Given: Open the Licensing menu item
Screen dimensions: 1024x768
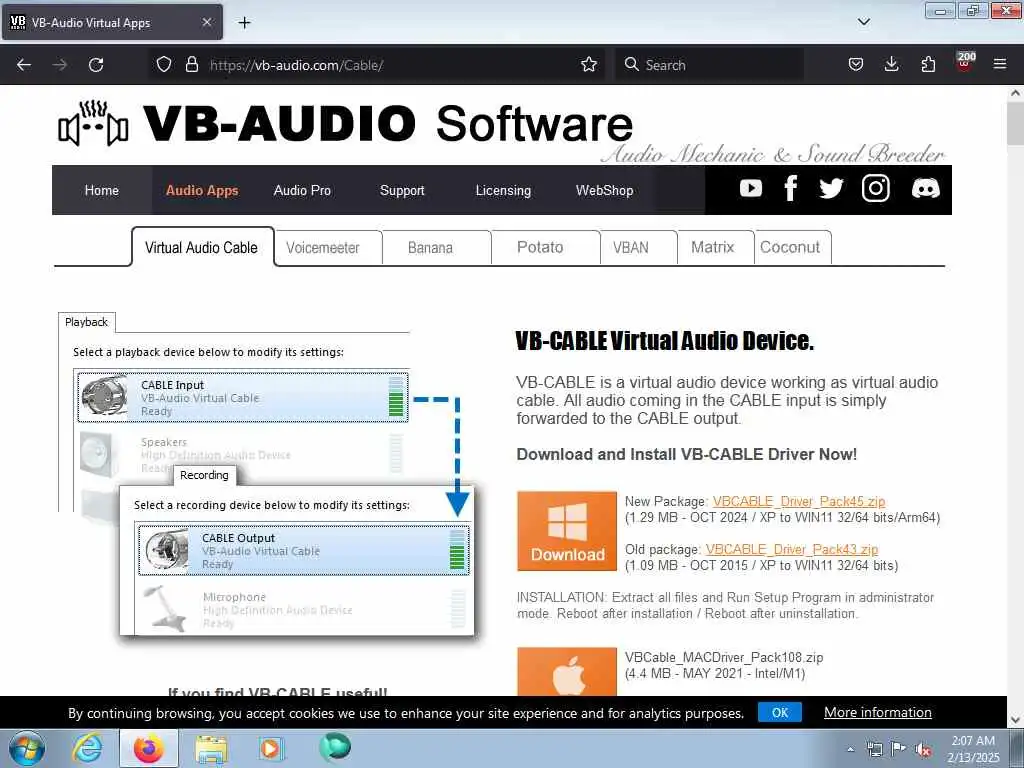Looking at the screenshot, I should point(503,190).
